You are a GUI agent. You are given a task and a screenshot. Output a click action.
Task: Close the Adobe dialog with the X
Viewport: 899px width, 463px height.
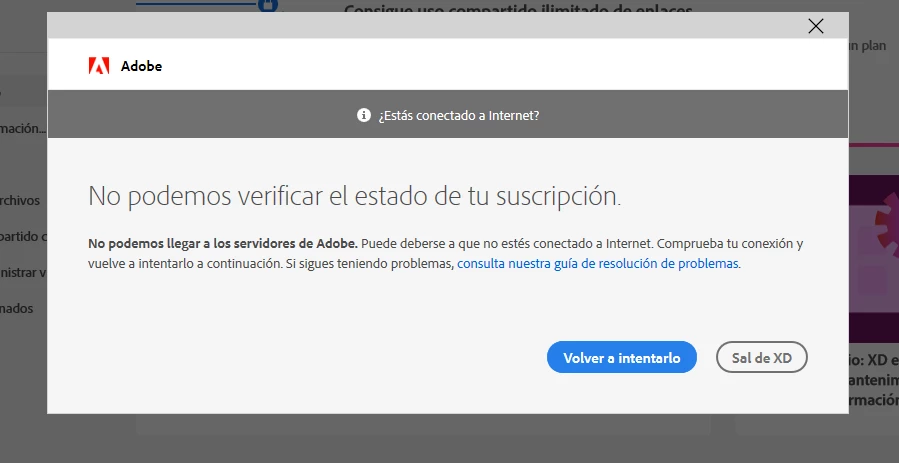click(x=815, y=26)
